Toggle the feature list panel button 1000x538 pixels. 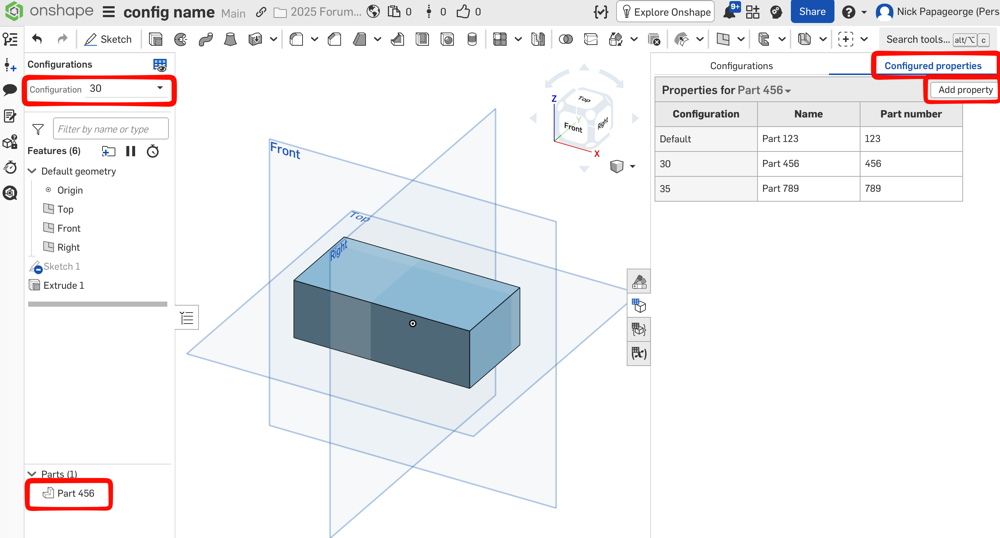(x=187, y=318)
